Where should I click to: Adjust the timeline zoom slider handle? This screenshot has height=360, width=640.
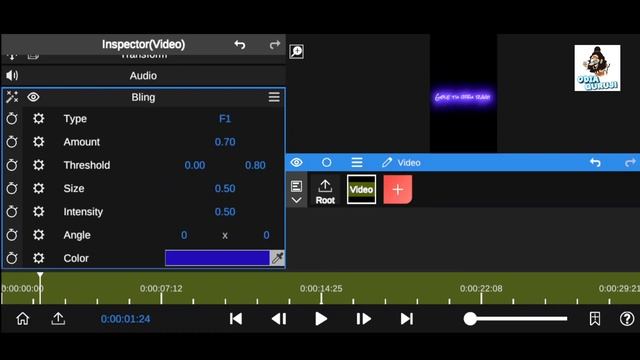pyautogui.click(x=470, y=319)
